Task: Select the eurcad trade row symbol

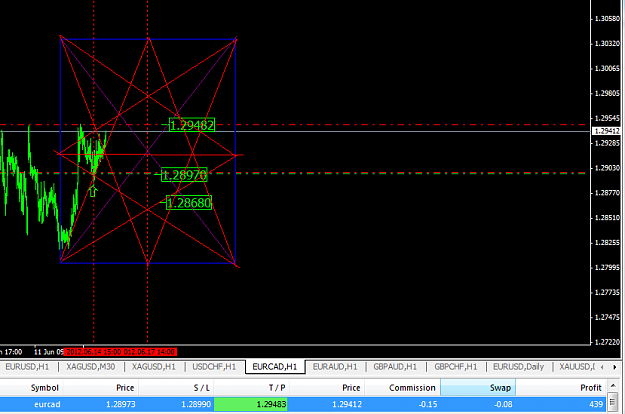Action: pos(47,404)
